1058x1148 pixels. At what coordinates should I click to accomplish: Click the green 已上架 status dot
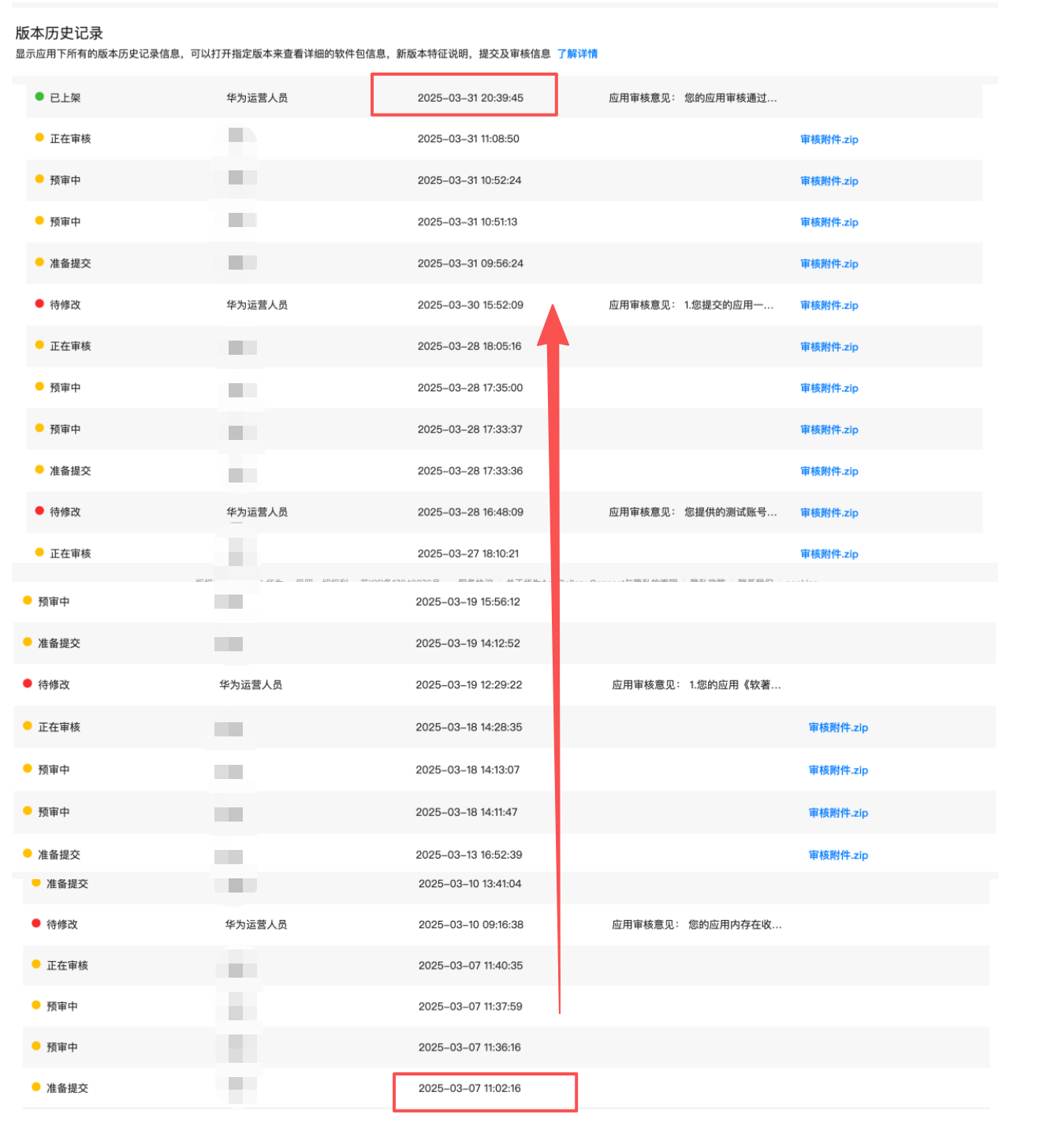pos(39,97)
